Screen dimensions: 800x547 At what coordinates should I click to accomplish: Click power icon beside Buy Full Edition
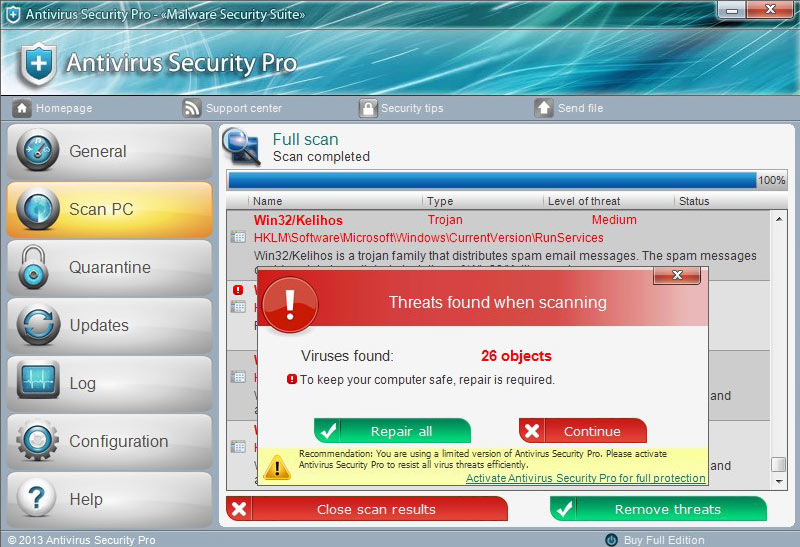611,540
